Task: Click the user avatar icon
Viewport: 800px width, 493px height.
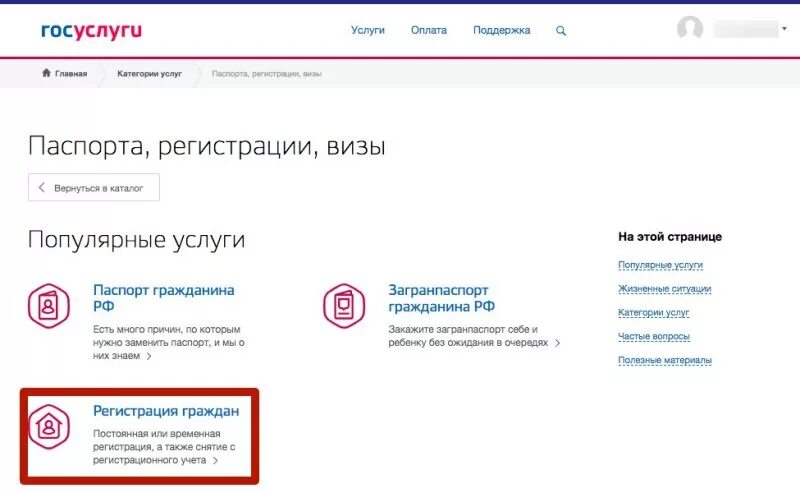Action: [x=690, y=29]
